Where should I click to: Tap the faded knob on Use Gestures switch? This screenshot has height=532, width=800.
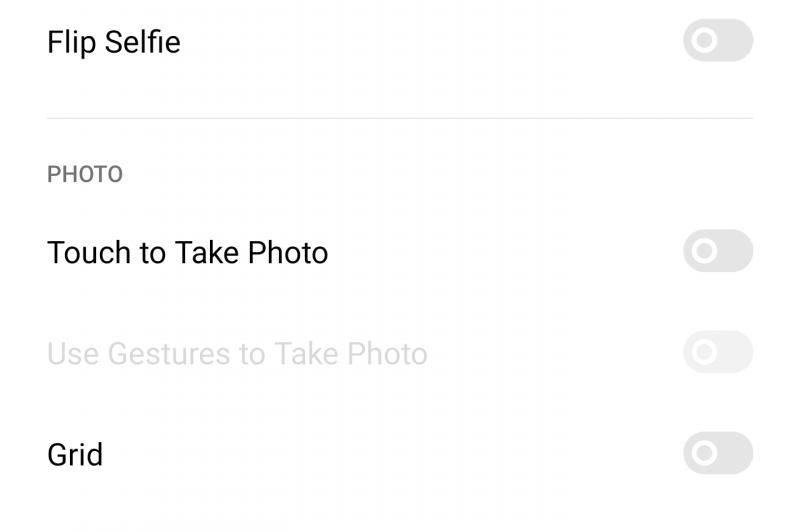(x=704, y=352)
